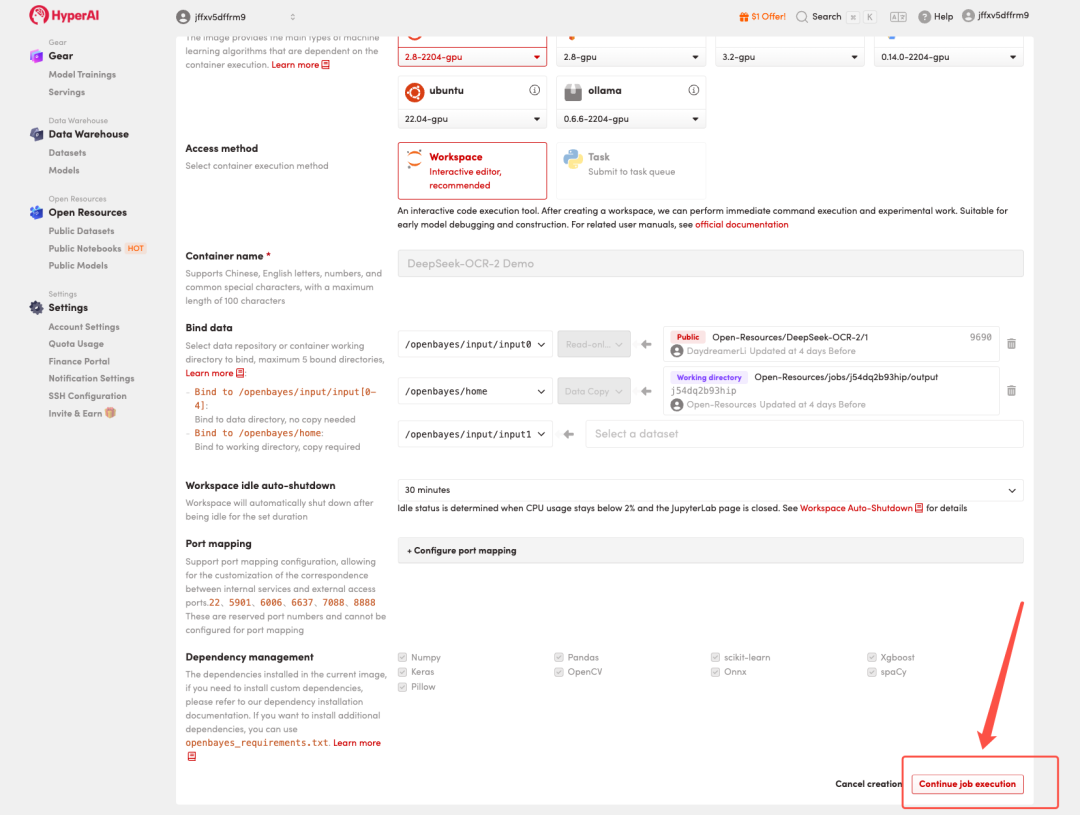1080x815 pixels.
Task: Select the Workspace access method
Action: coord(472,171)
